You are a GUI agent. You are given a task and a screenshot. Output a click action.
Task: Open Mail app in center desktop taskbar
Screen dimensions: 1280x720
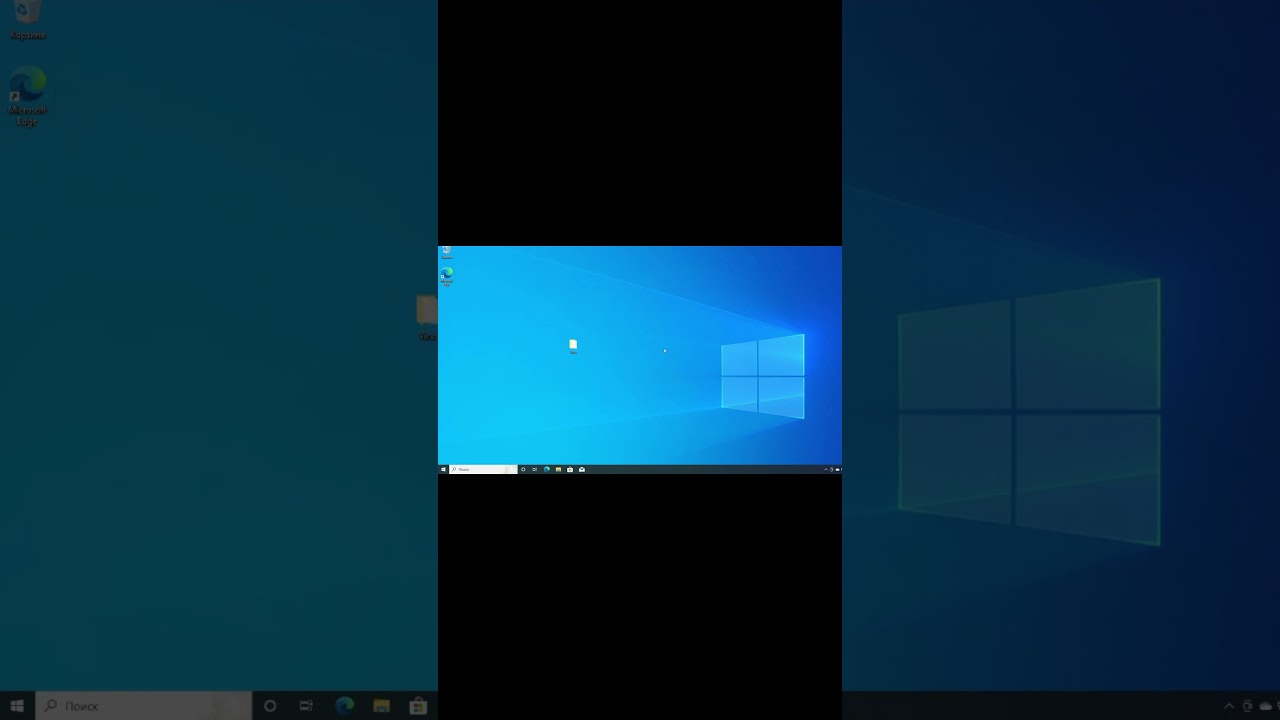coord(582,469)
